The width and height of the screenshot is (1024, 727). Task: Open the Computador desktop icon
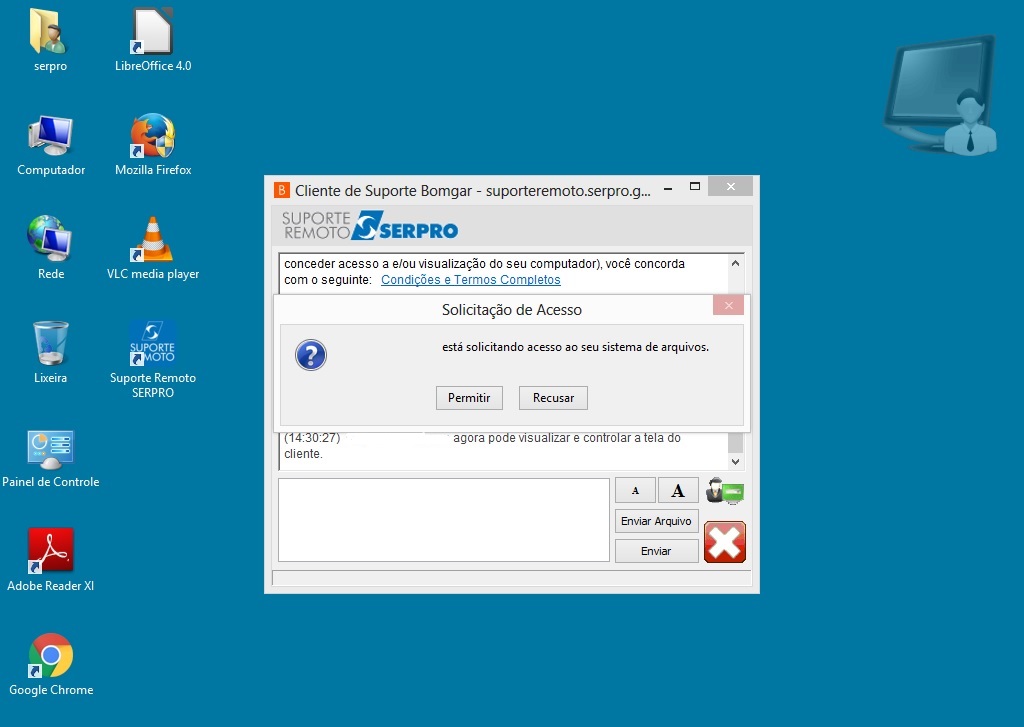click(x=50, y=136)
